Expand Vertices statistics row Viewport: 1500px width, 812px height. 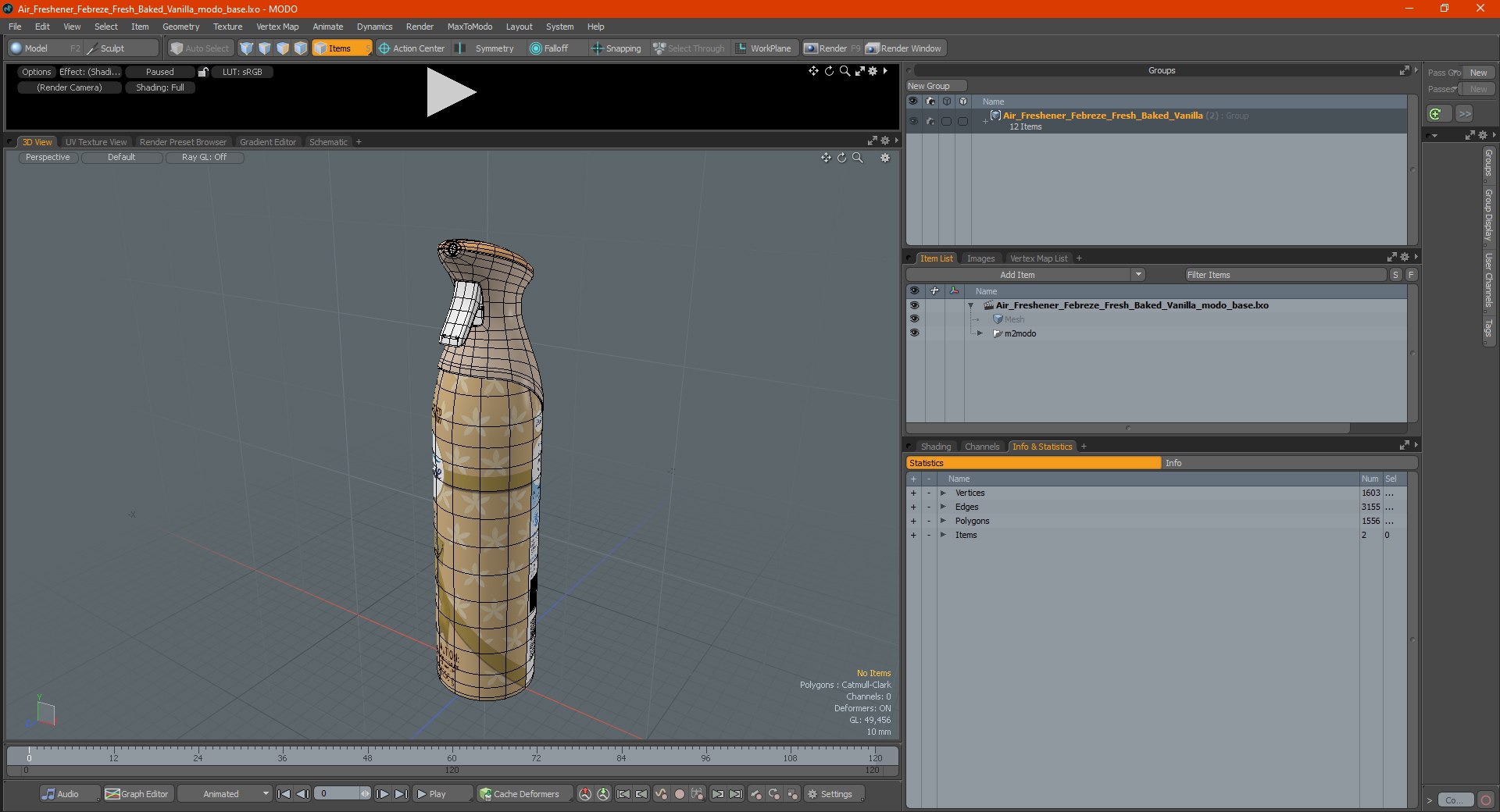[943, 493]
